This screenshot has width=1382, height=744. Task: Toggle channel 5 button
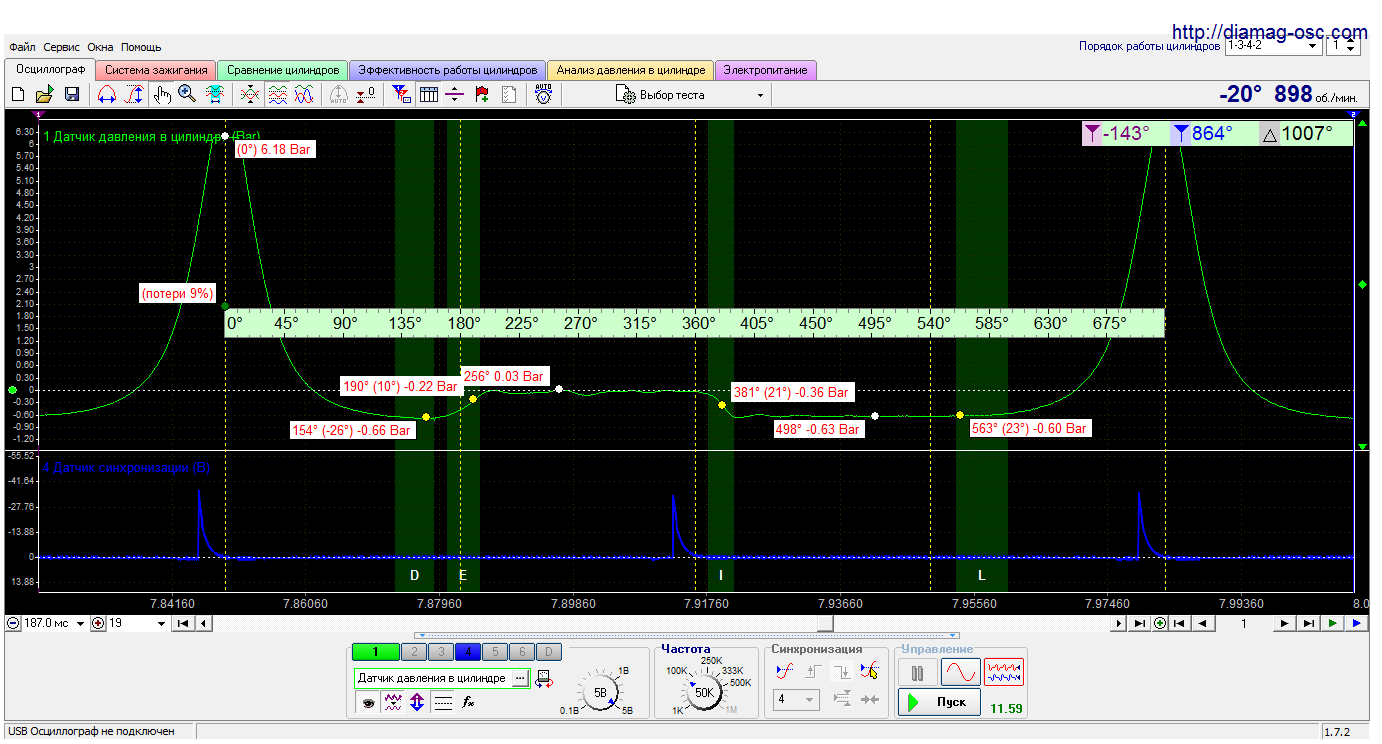[x=495, y=651]
